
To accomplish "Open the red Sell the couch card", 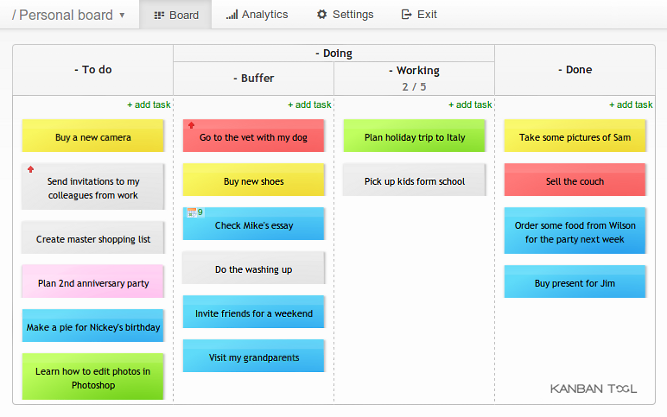I will coord(575,180).
